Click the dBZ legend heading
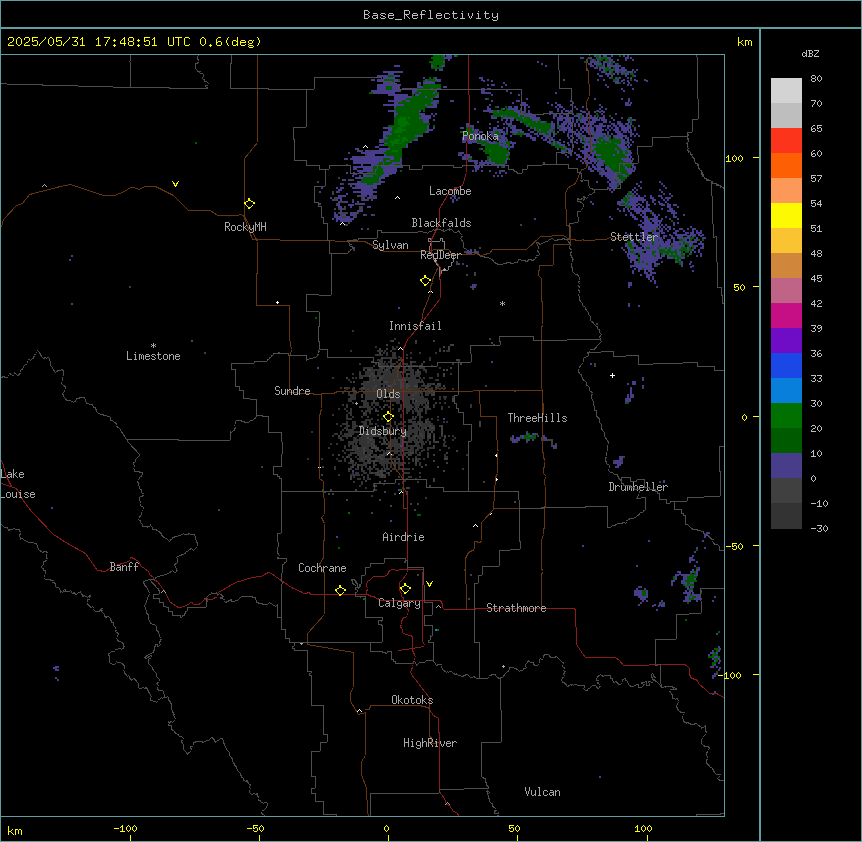This screenshot has width=862, height=842. coord(810,53)
